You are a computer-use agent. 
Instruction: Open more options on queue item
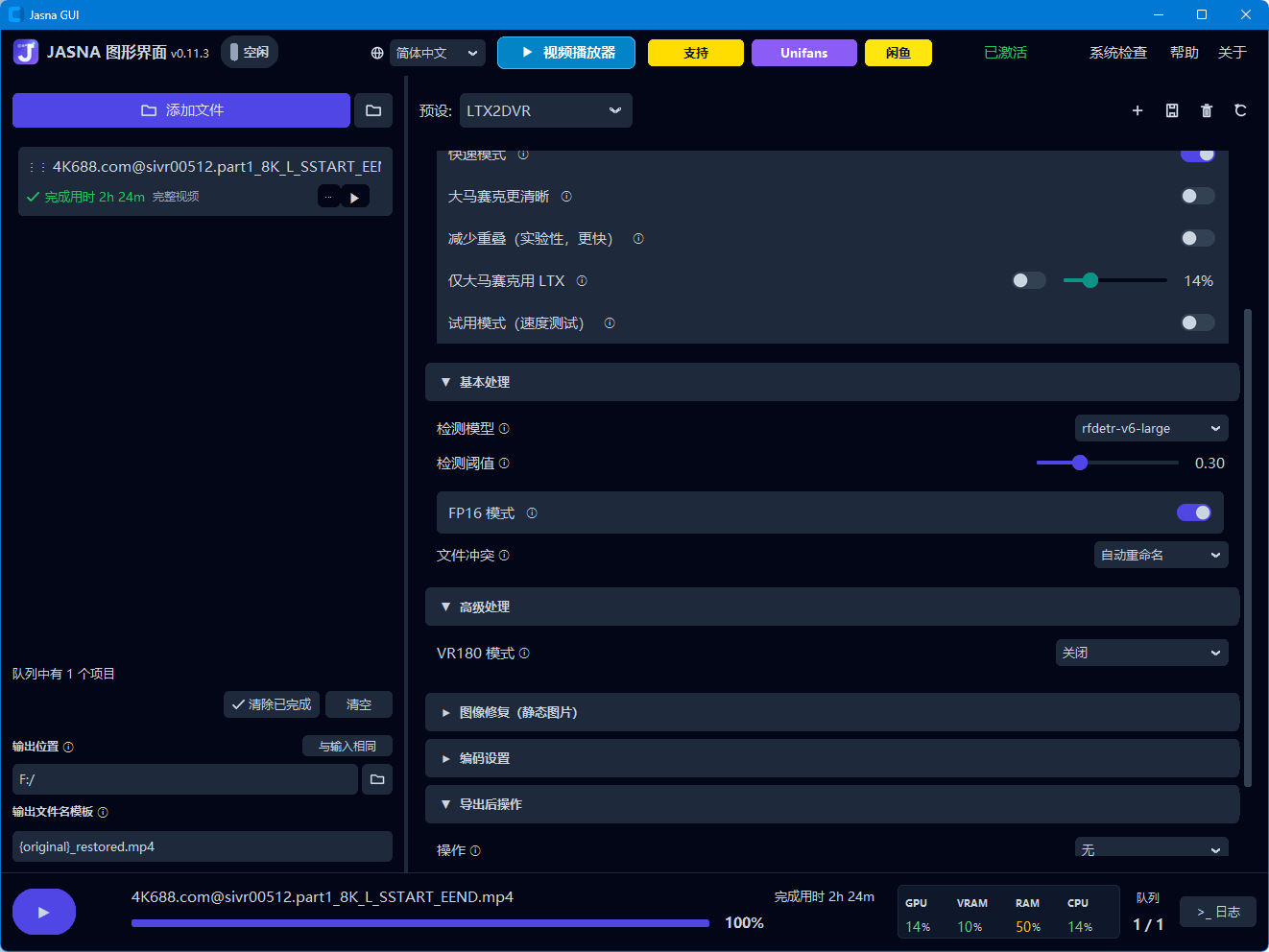[x=328, y=197]
